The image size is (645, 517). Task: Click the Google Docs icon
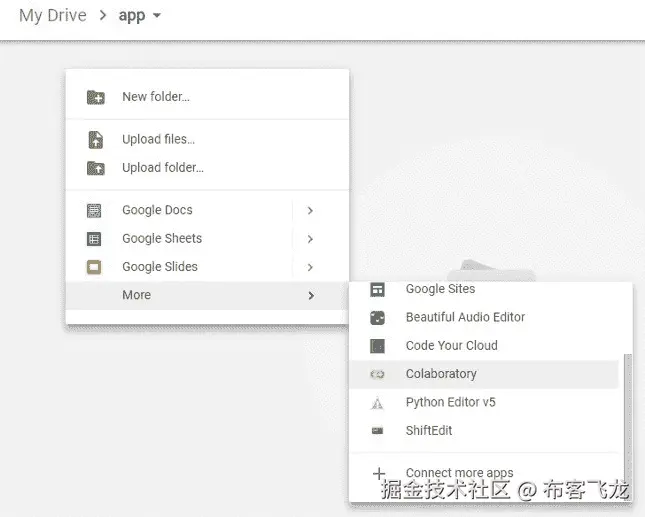click(94, 211)
